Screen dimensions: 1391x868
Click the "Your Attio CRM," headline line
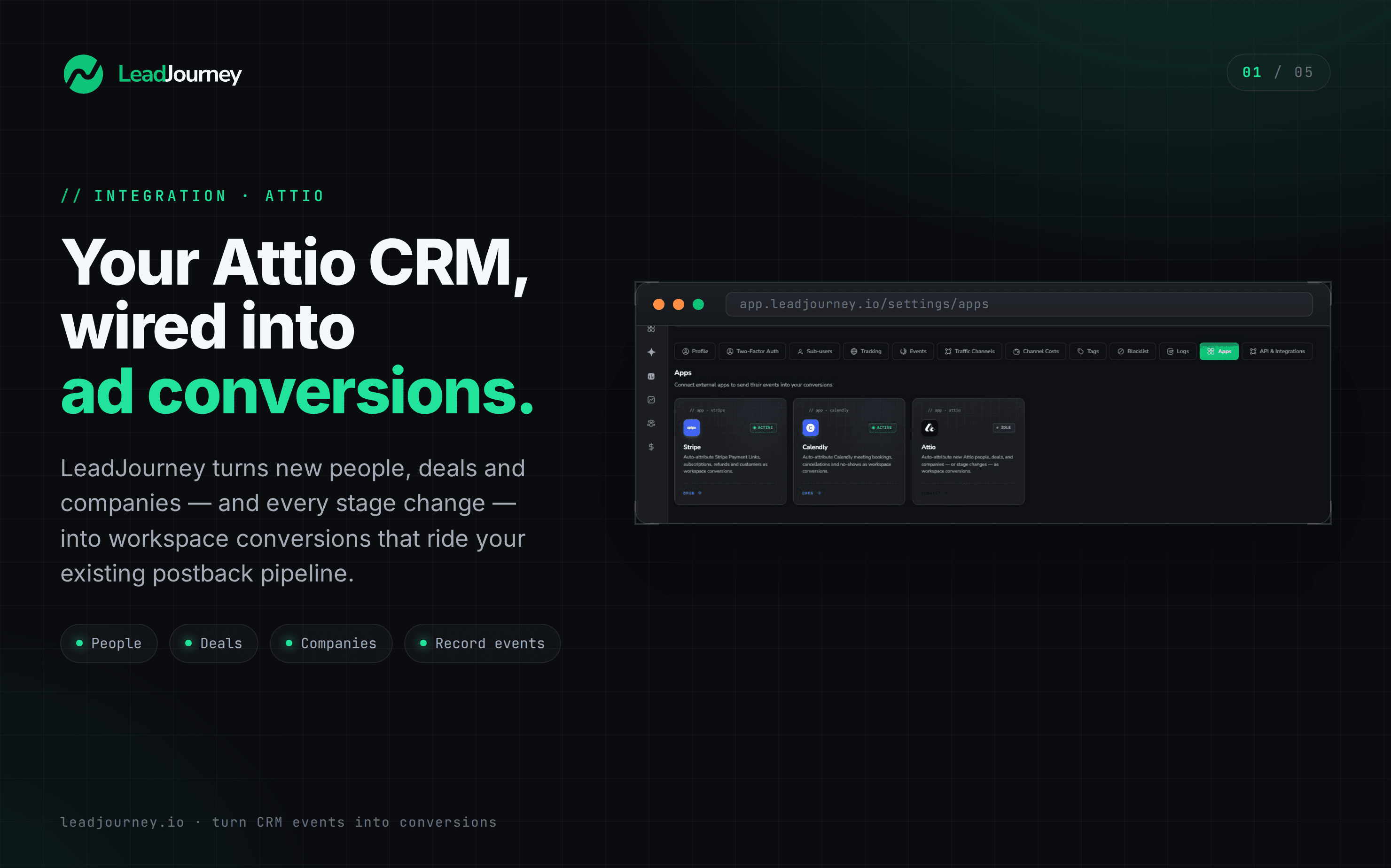[295, 263]
